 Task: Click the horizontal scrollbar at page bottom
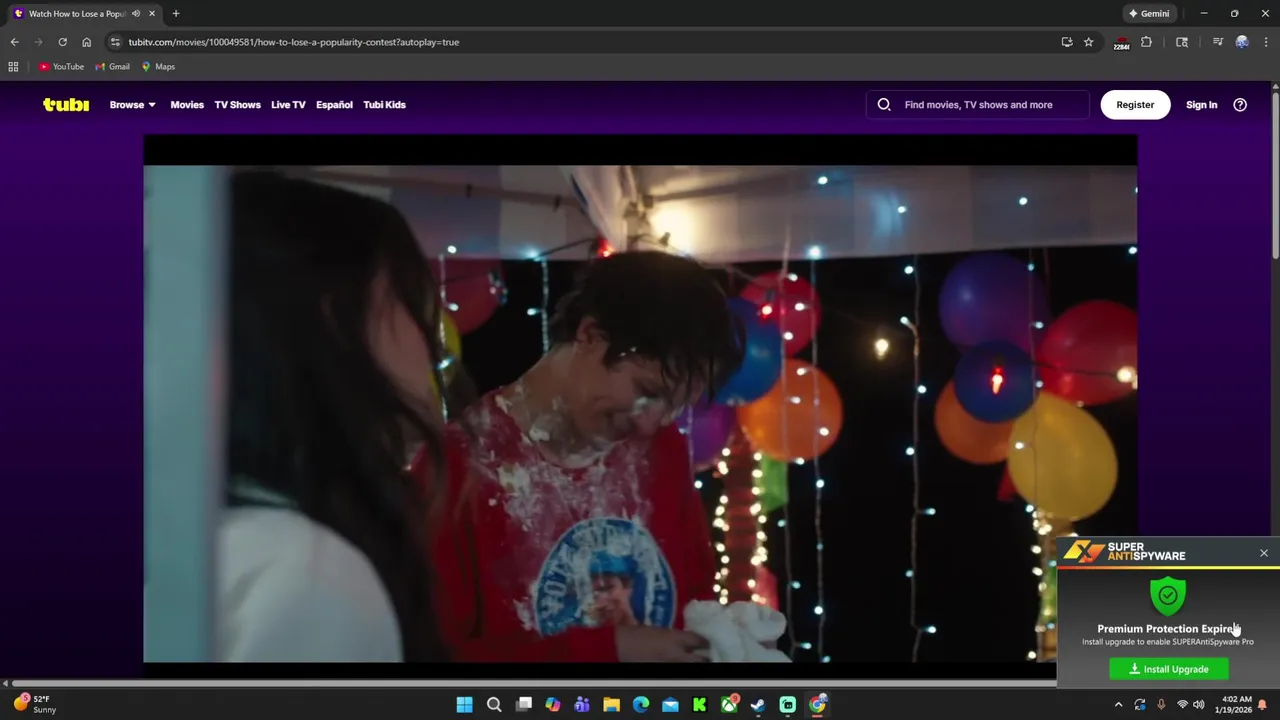pos(534,683)
